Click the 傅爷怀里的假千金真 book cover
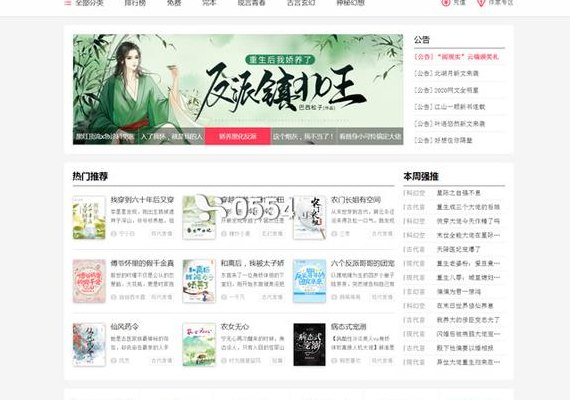The height and width of the screenshot is (400, 570). tap(89, 281)
